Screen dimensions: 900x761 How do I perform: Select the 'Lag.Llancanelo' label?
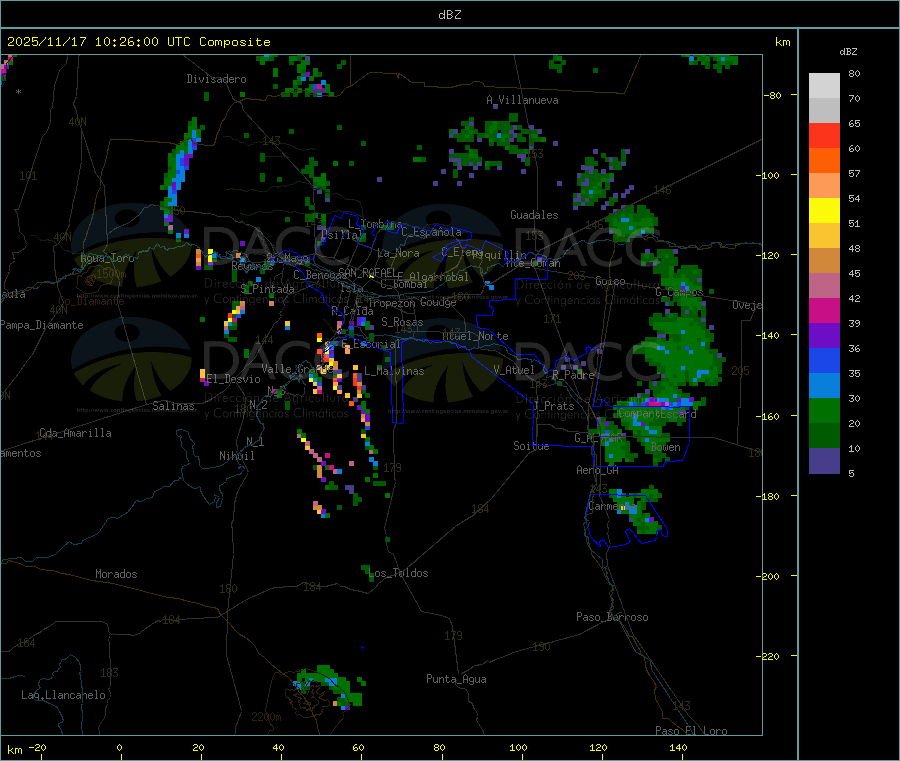coord(64,695)
